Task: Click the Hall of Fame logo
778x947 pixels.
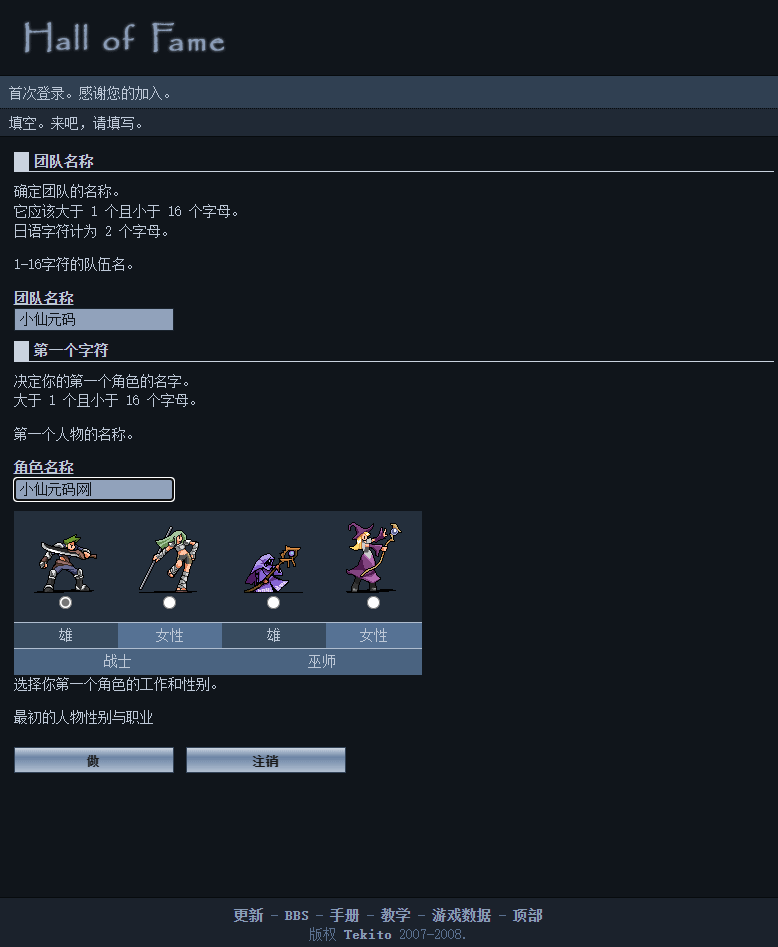Action: (124, 38)
